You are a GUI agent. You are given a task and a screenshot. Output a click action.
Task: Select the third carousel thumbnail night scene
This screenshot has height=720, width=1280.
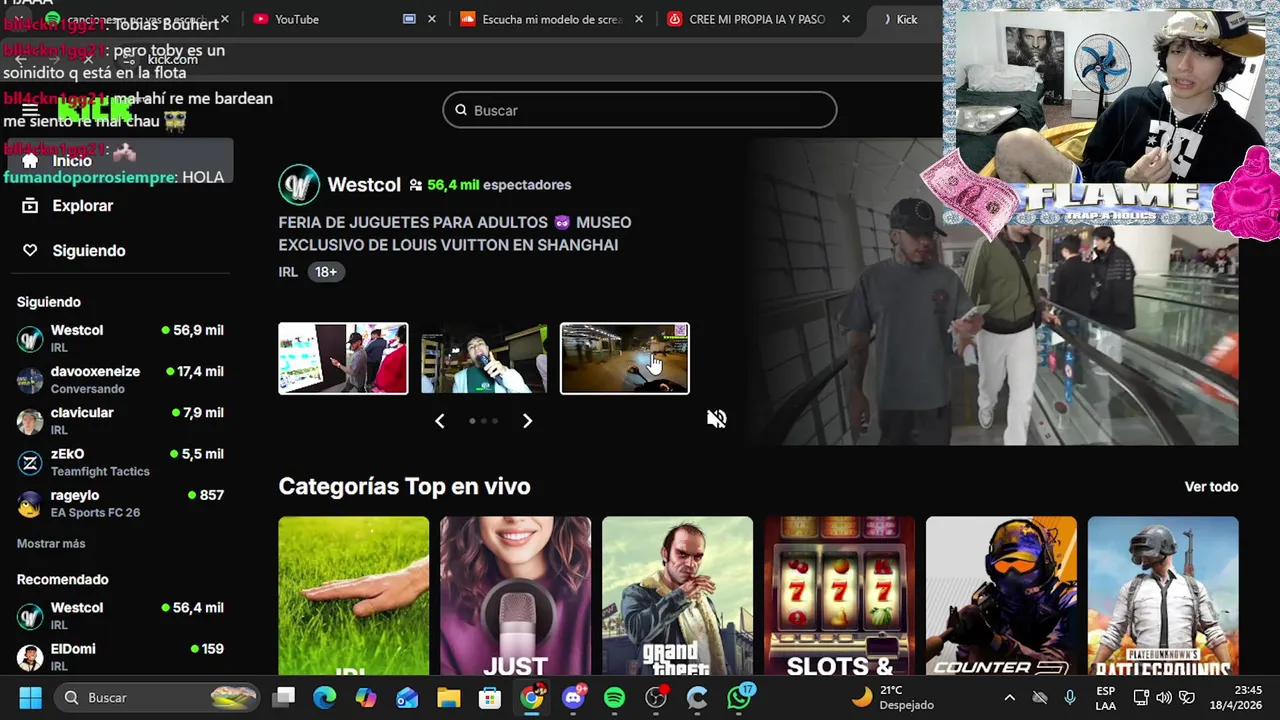click(x=625, y=358)
